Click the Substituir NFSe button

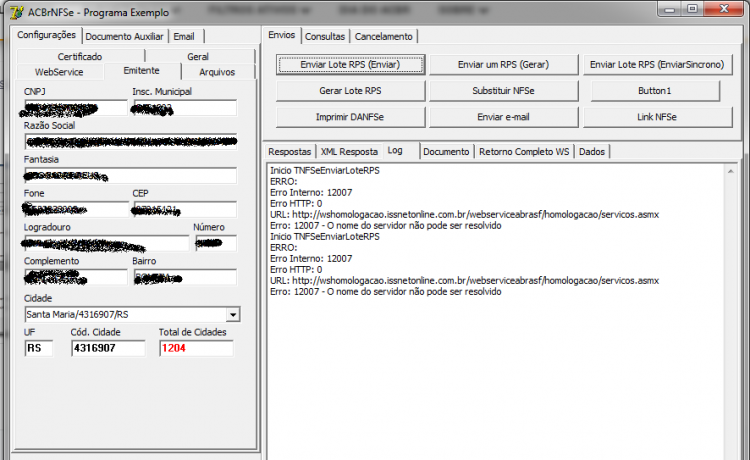503,91
